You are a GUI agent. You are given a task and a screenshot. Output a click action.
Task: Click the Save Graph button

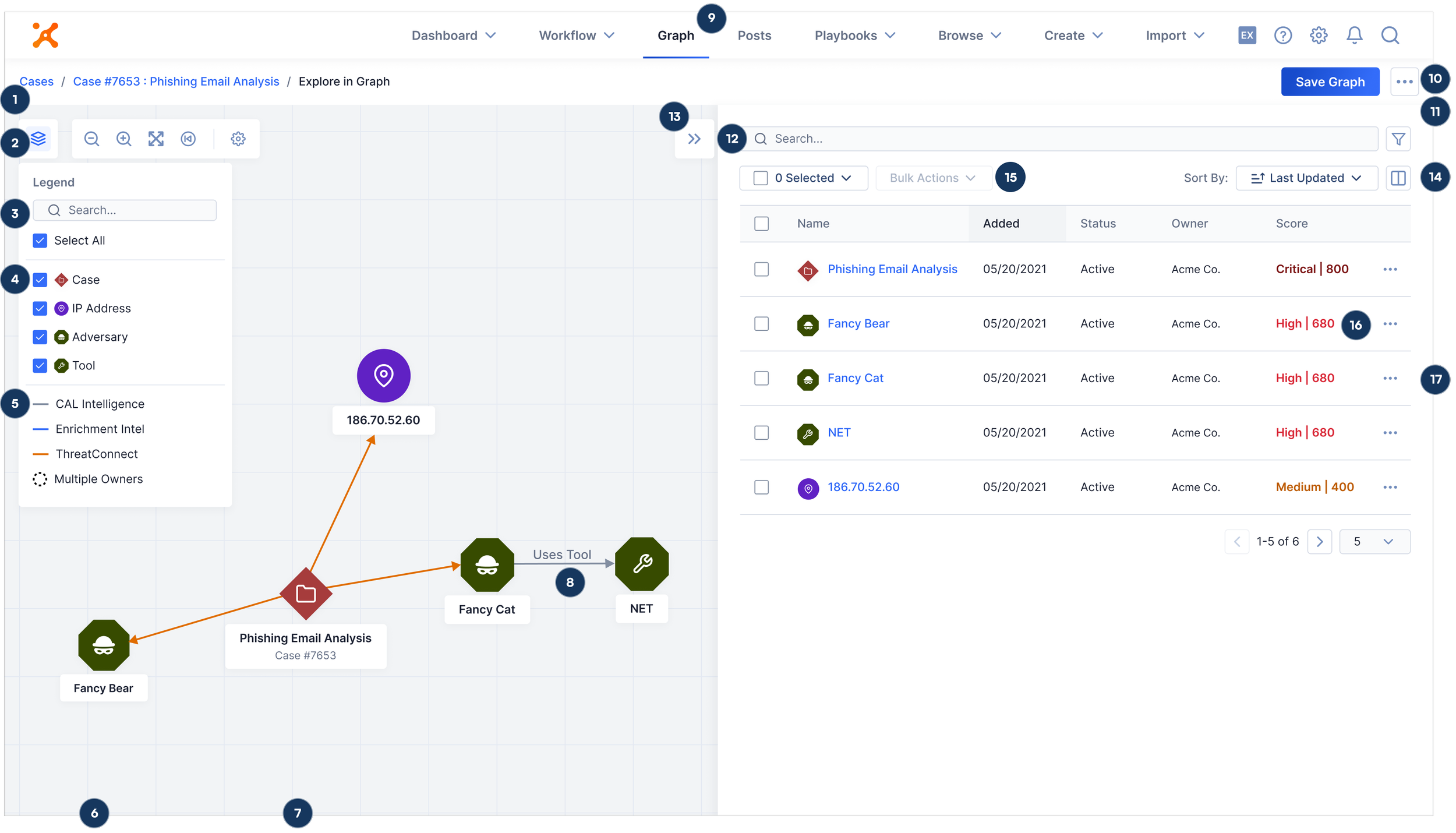click(x=1330, y=82)
